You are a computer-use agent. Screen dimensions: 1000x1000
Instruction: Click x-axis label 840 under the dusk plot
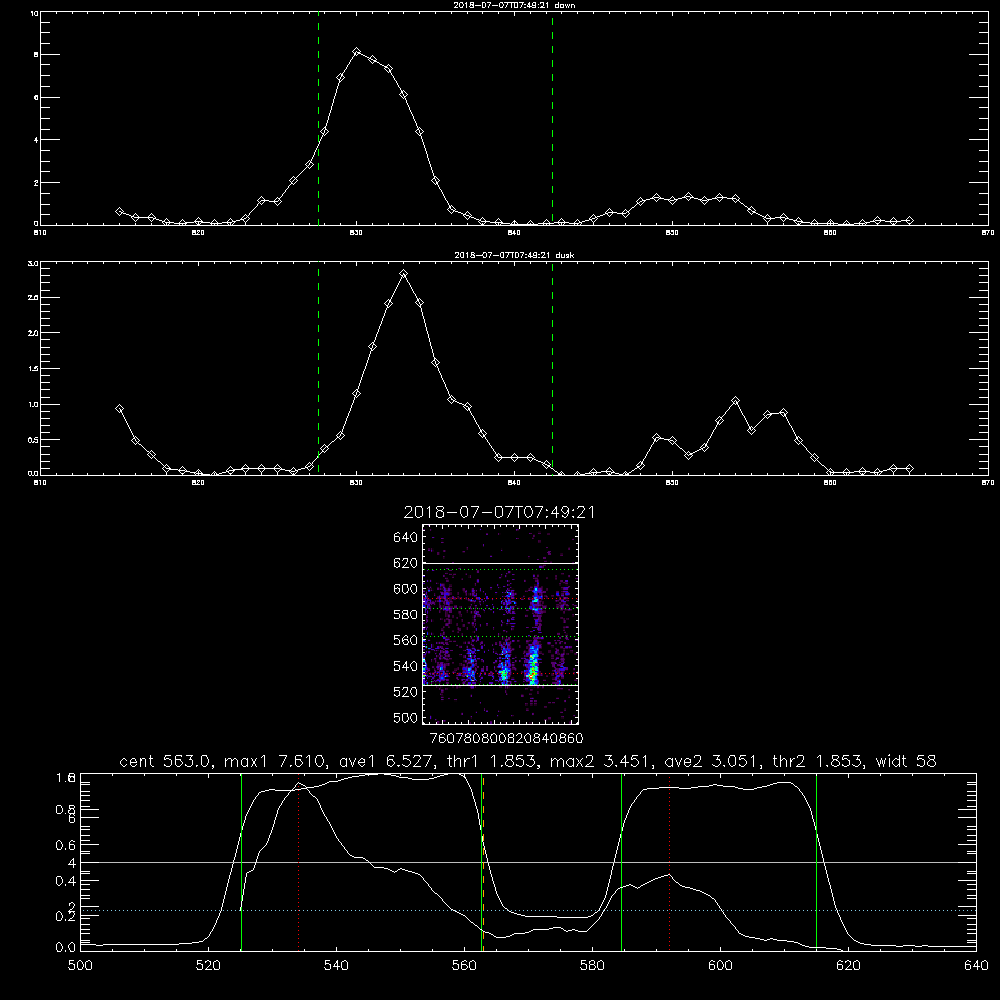[x=514, y=483]
